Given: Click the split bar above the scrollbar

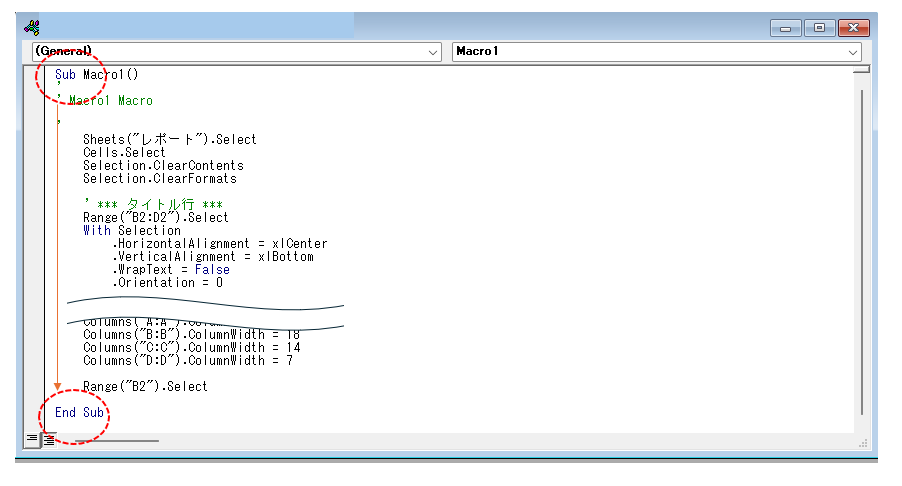Looking at the screenshot, I should (x=861, y=69).
